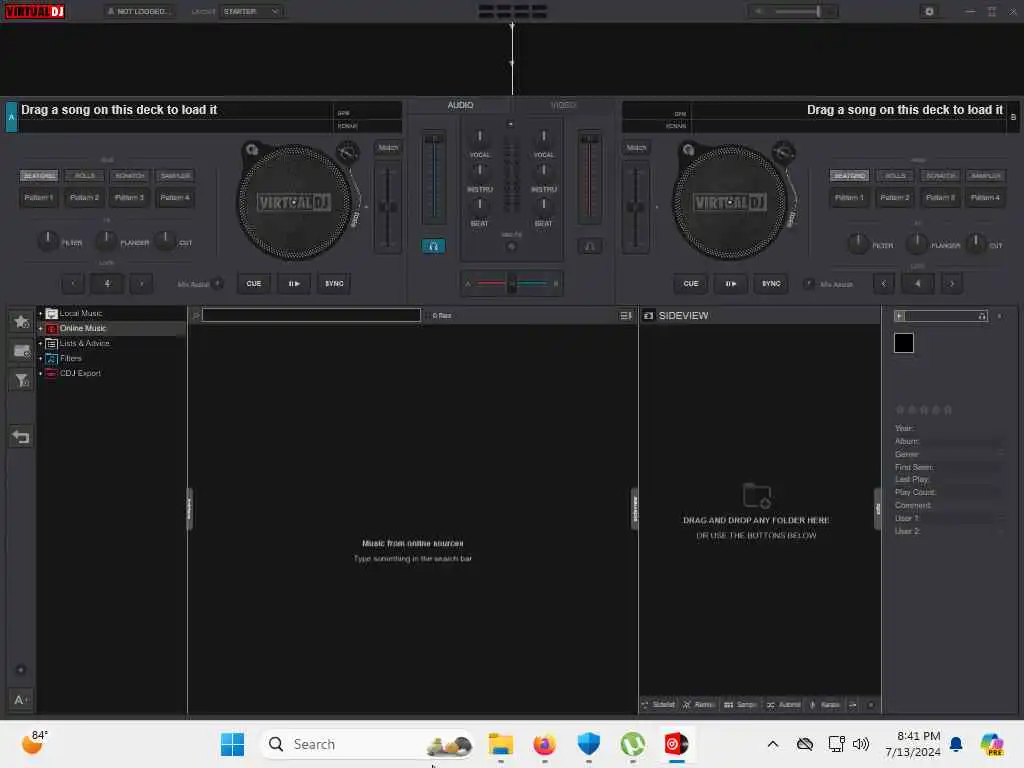
Task: Click the Windows Start button
Action: tap(232, 744)
